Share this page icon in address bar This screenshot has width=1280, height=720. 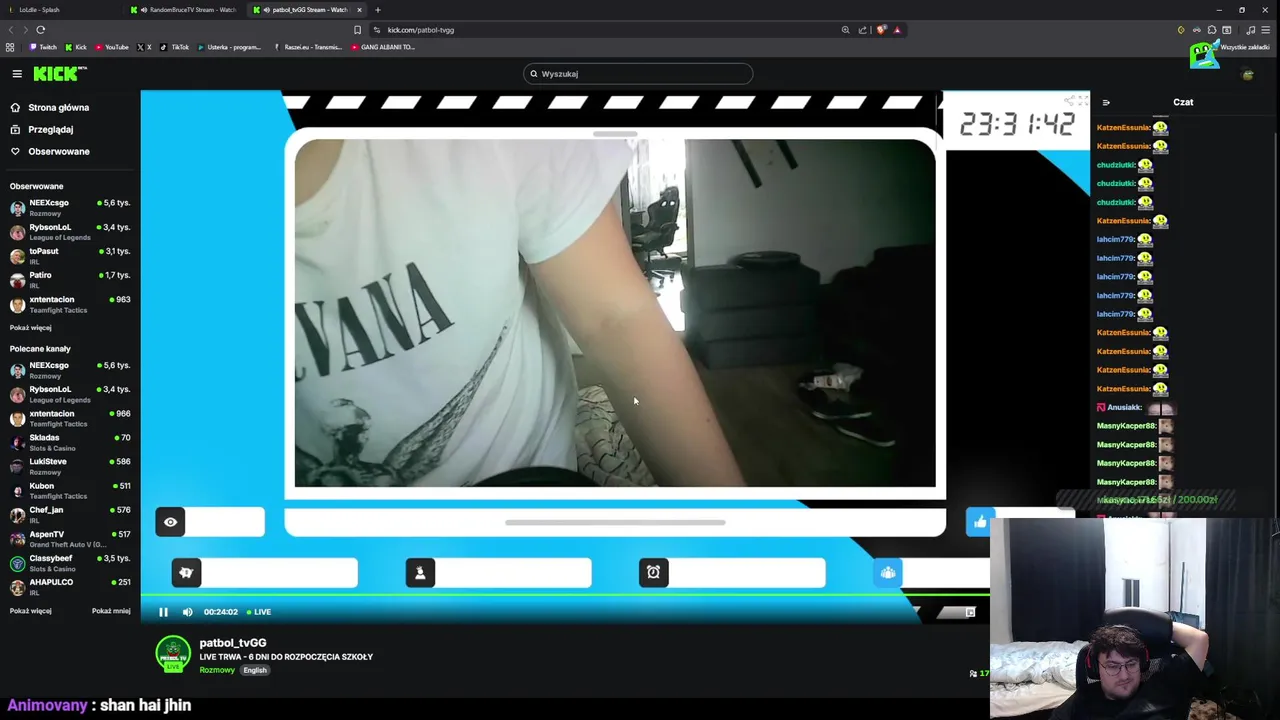(862, 30)
